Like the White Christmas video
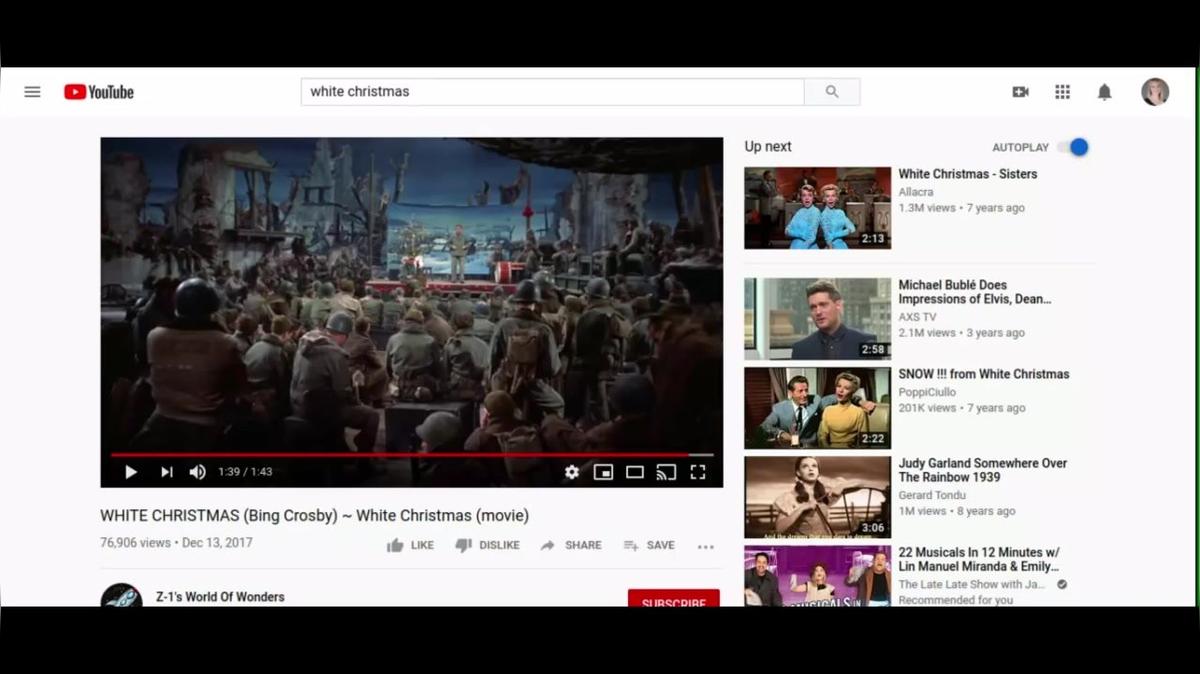The image size is (1200, 674). point(410,546)
